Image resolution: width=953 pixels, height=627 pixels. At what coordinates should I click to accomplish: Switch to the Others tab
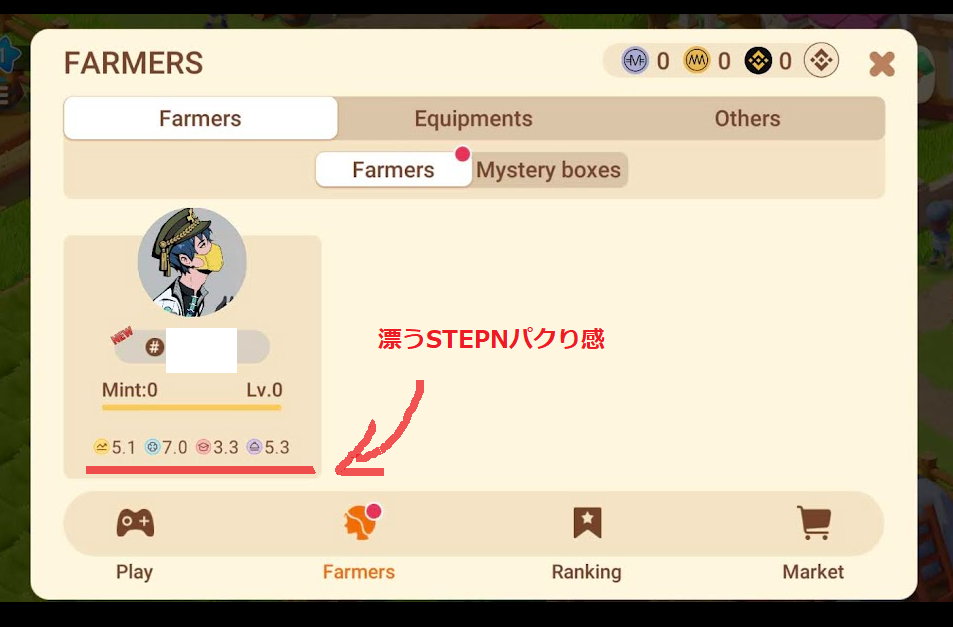[x=748, y=118]
